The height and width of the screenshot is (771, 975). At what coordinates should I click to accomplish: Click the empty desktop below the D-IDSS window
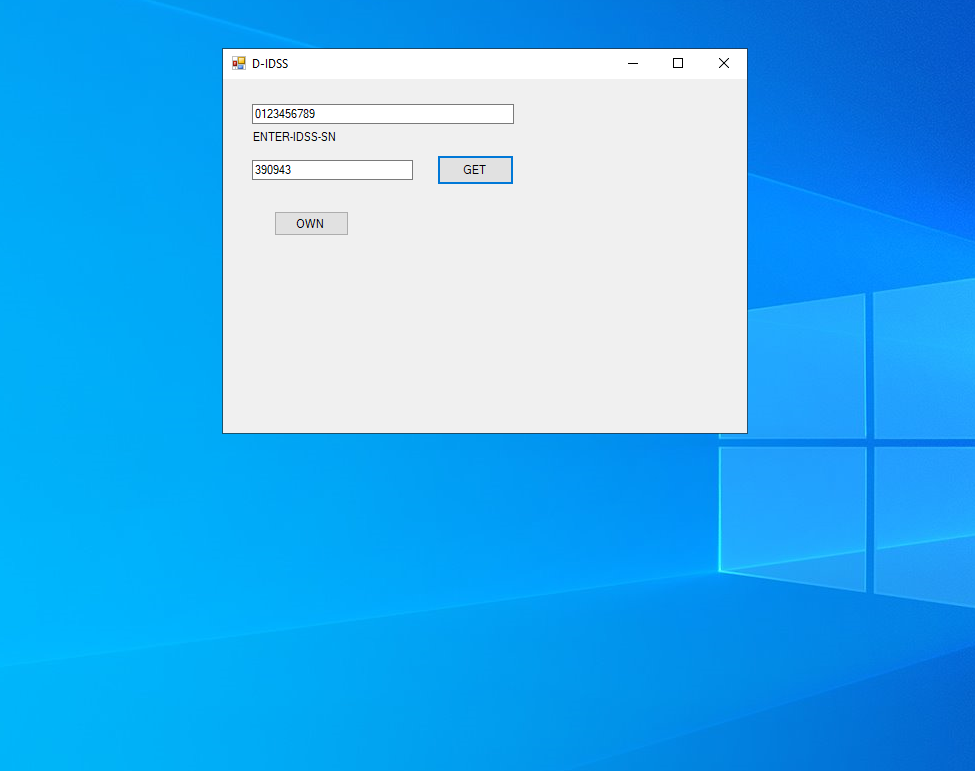[x=480, y=600]
